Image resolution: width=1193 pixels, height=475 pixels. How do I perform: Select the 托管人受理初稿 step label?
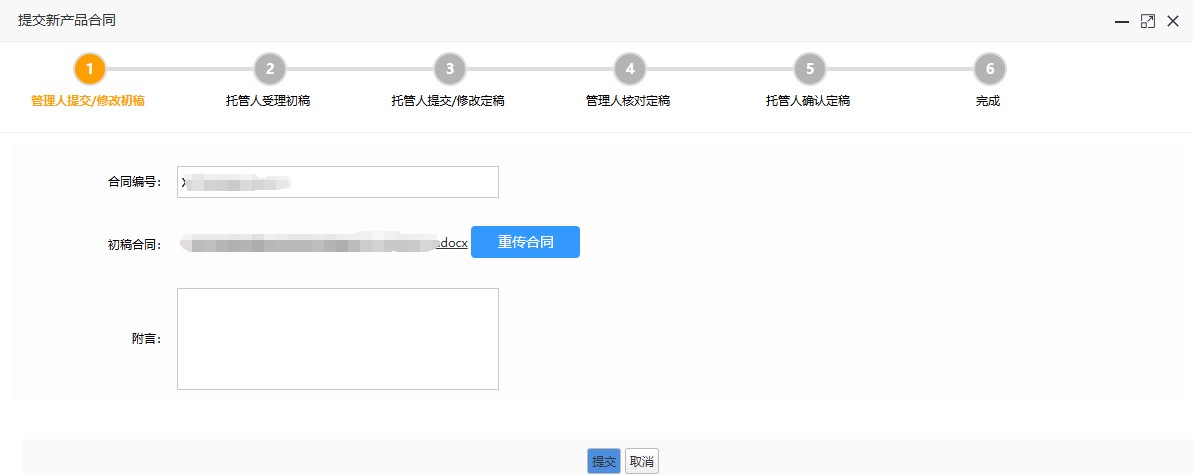[268, 101]
